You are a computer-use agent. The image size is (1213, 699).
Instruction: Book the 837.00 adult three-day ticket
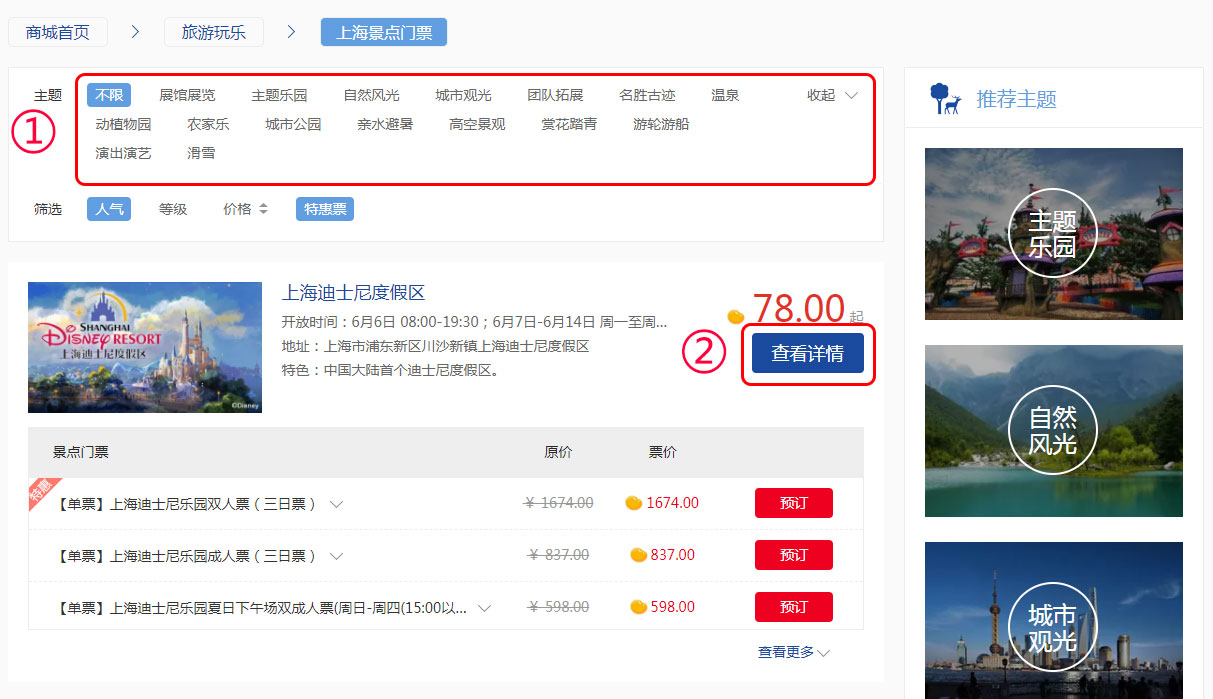coord(793,555)
